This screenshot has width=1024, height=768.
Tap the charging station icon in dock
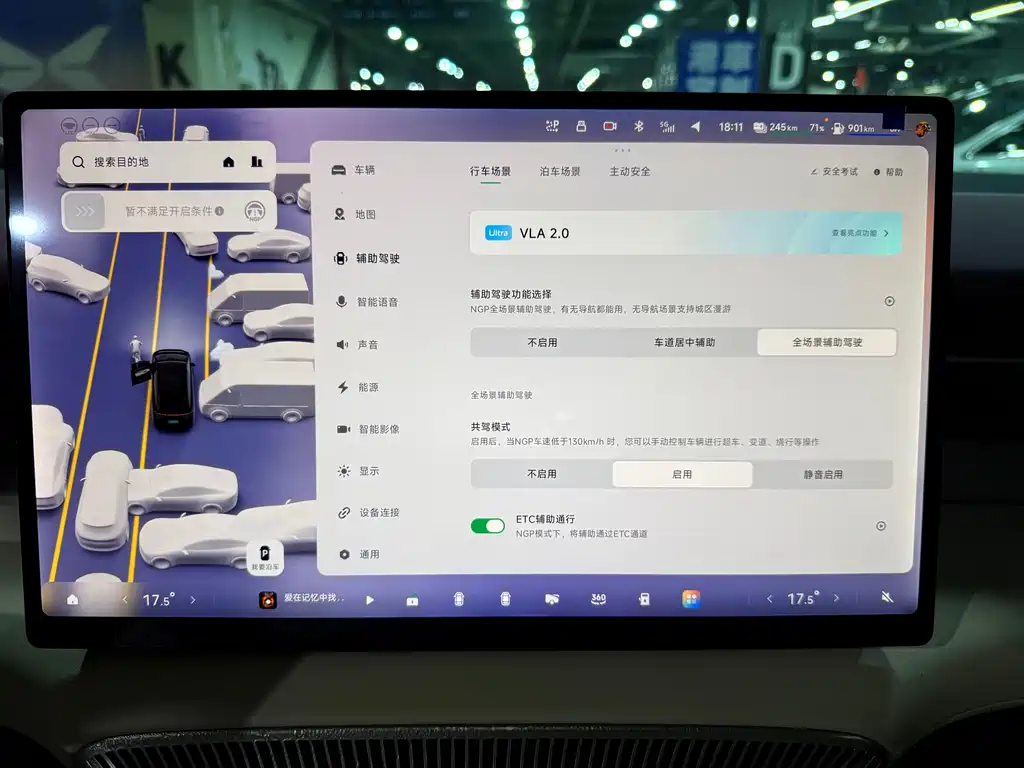click(x=645, y=599)
